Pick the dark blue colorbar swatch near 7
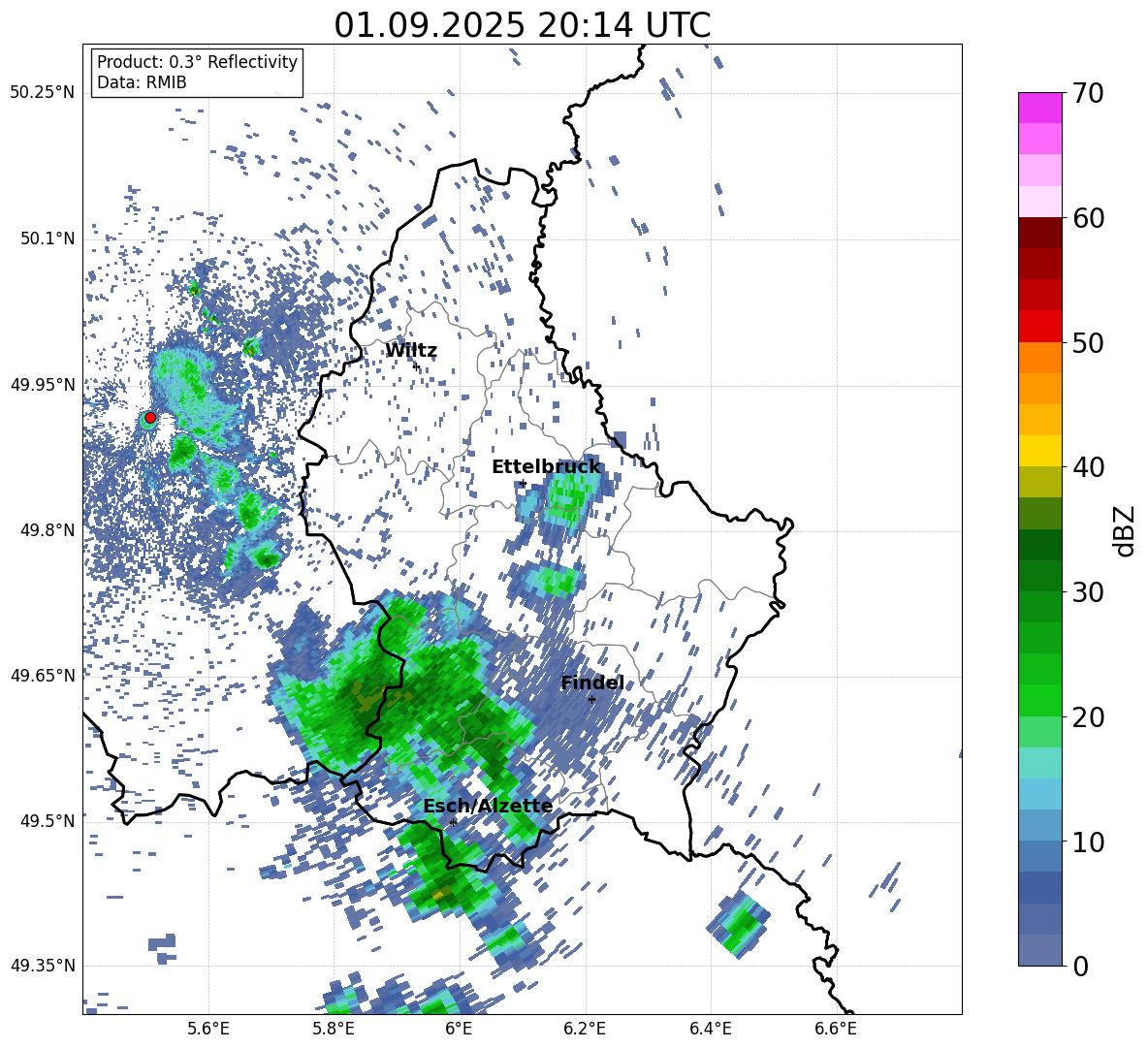Viewport: 1148px width, 1048px height. 1039,887
